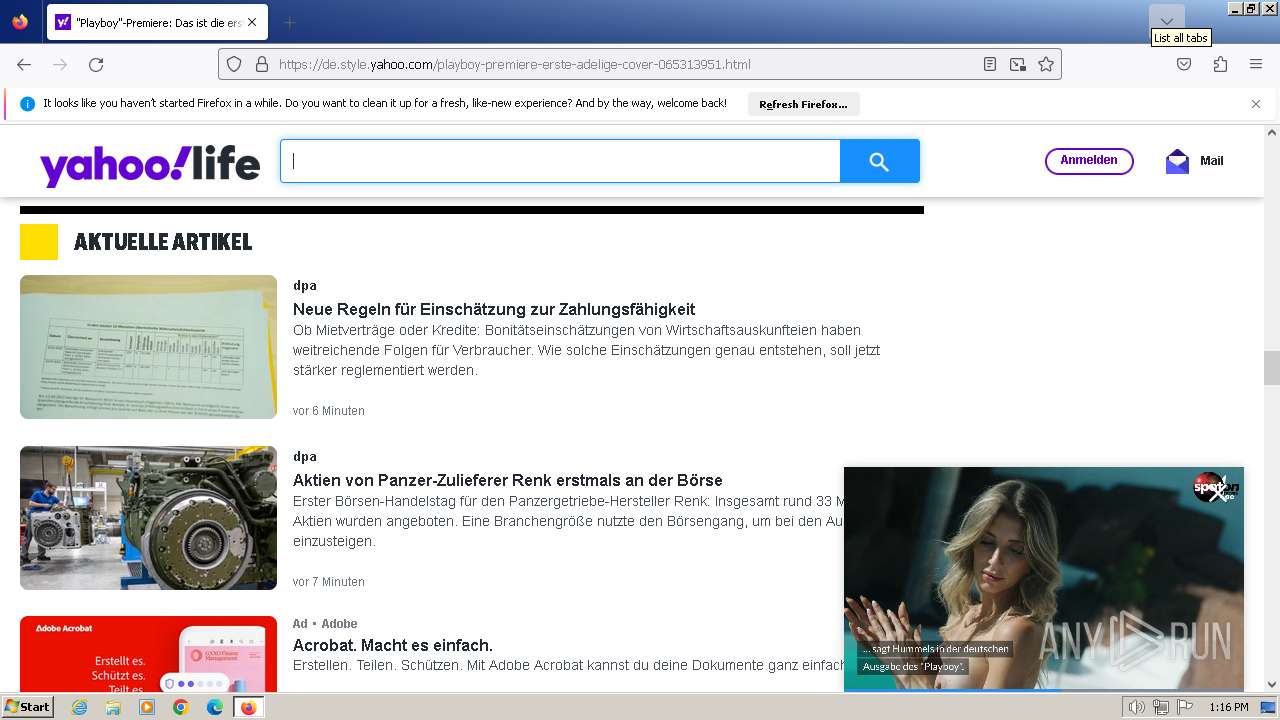Launch Chrome from the taskbar
This screenshot has height=720, width=1280.
(x=181, y=707)
